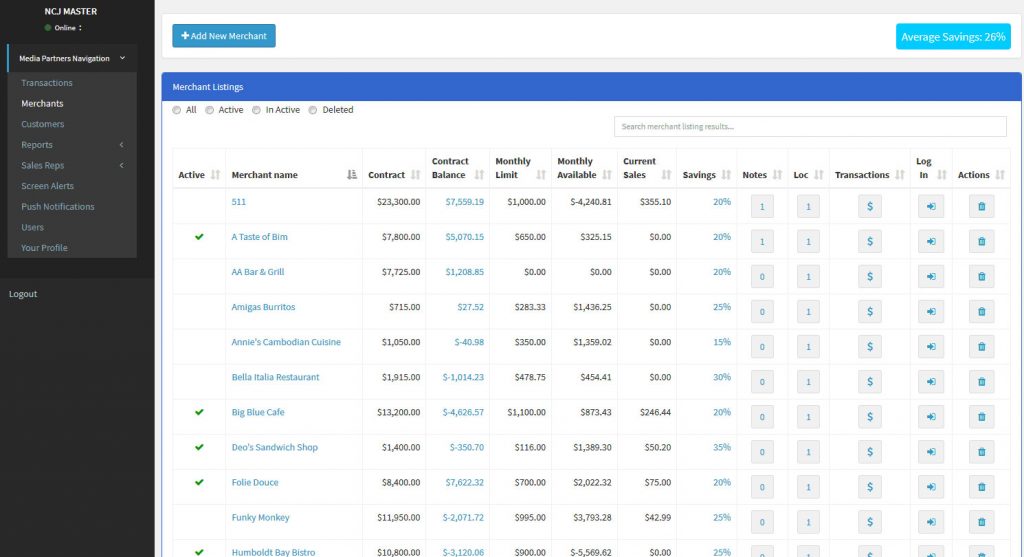Go to Transactions in sidebar
This screenshot has height=557, width=1024.
pos(46,83)
